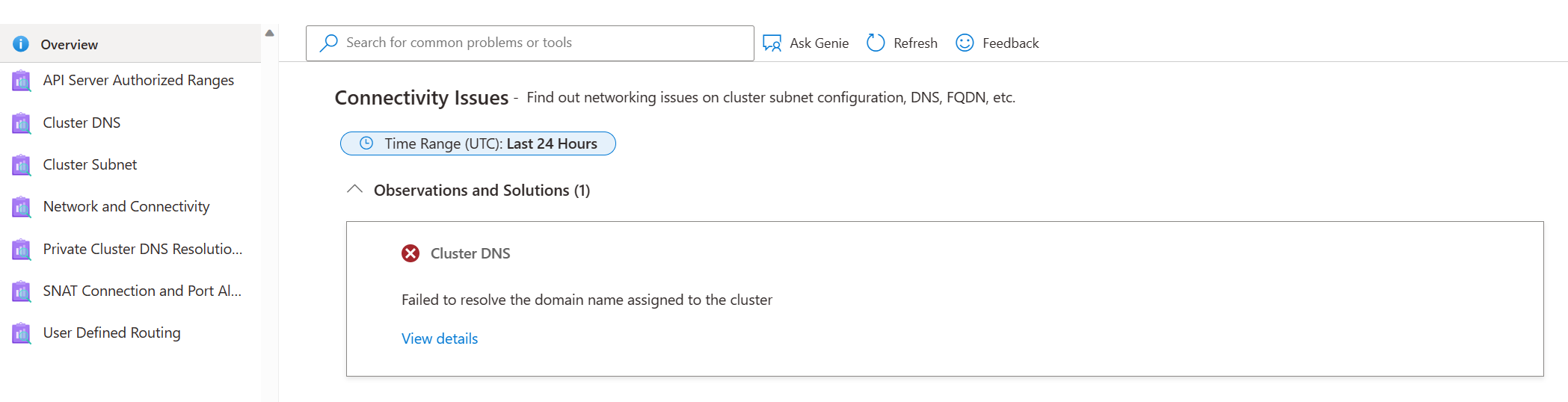This screenshot has width=1568, height=402.
Task: Click the API Server Authorized Ranges icon
Action: 21,81
